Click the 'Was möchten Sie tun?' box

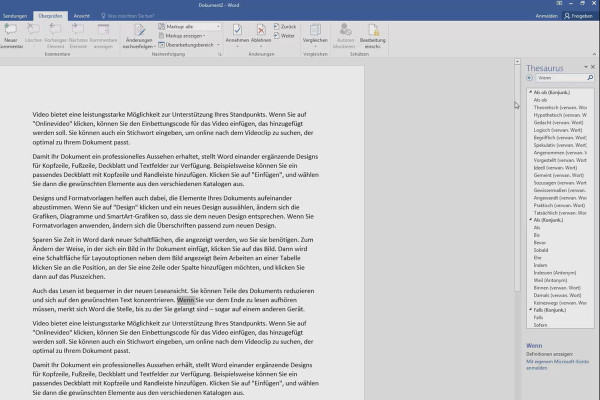(x=127, y=16)
